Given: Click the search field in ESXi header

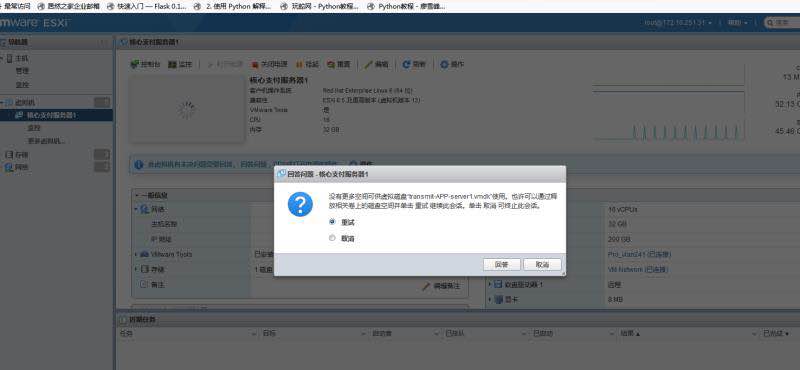Looking at the screenshot, I should click(782, 22).
